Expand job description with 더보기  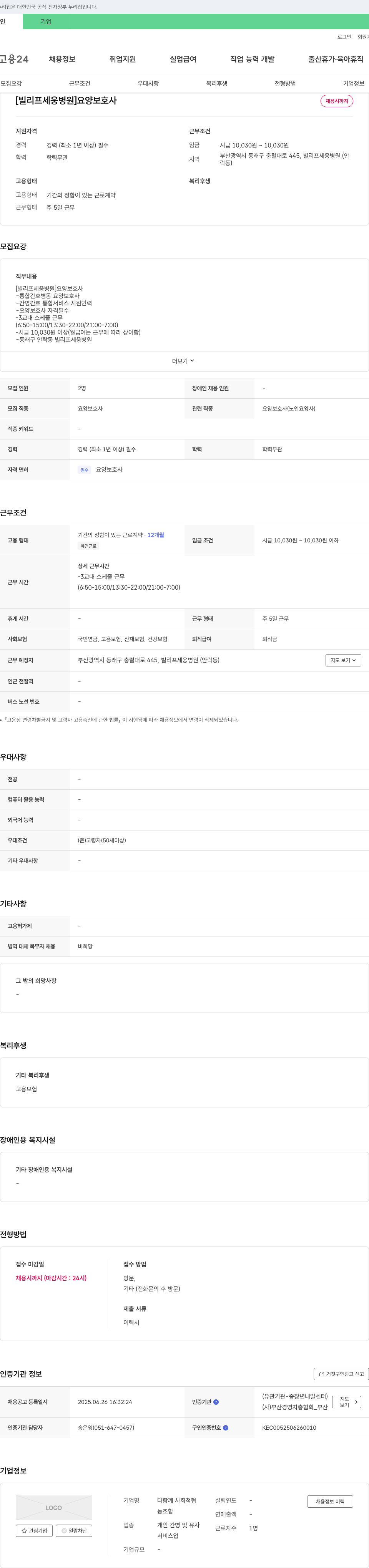click(183, 361)
